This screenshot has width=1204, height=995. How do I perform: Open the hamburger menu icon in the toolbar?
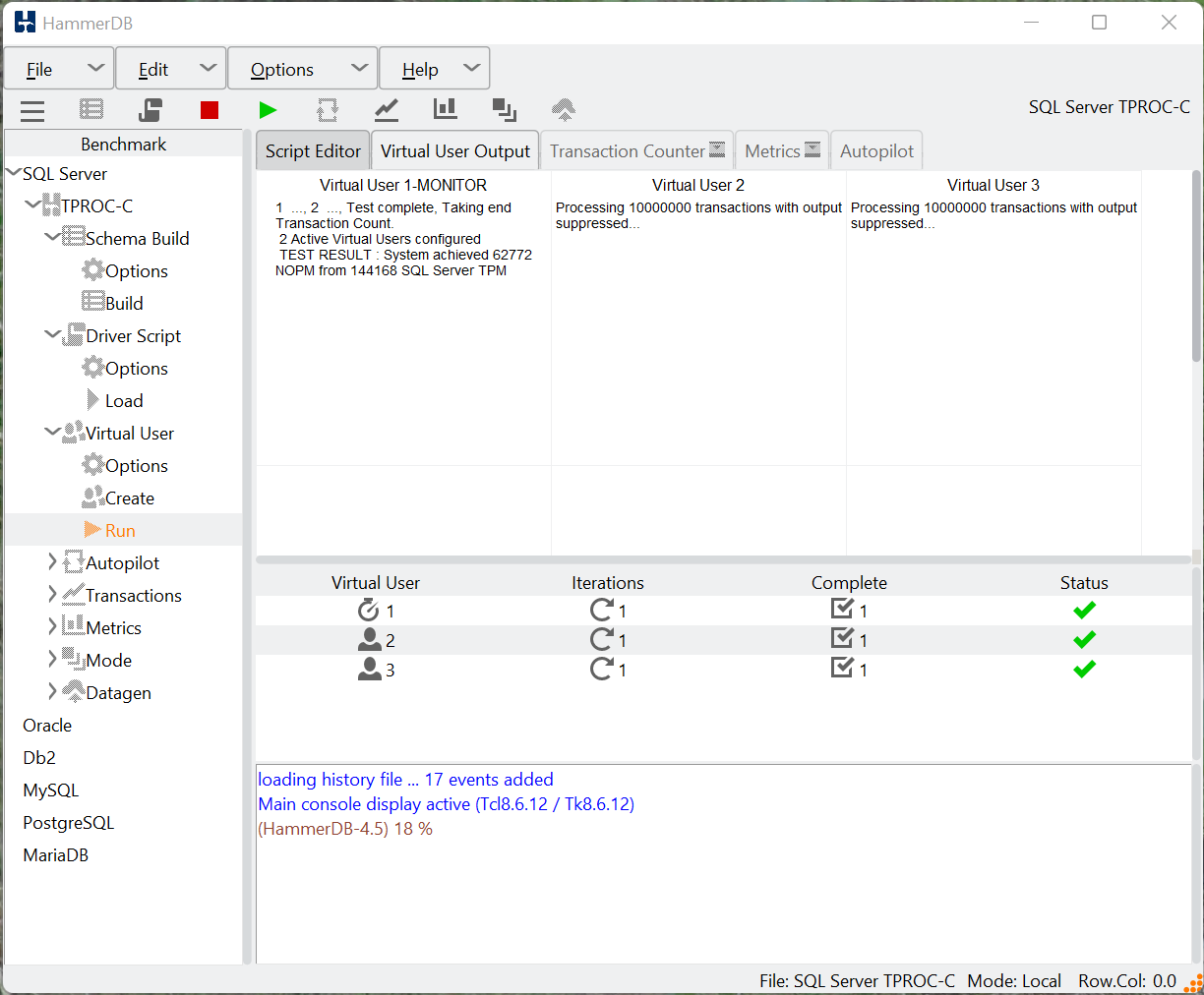click(32, 110)
